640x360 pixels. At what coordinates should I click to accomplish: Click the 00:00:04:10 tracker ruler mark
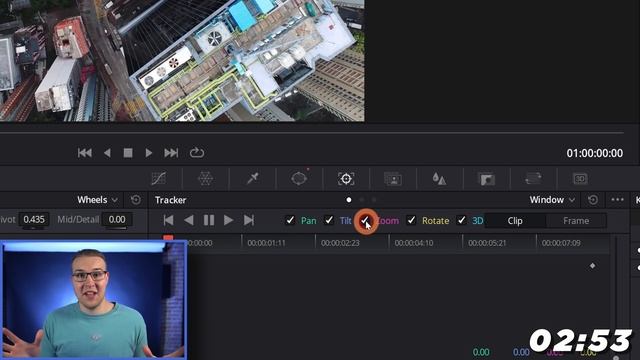[x=413, y=243]
